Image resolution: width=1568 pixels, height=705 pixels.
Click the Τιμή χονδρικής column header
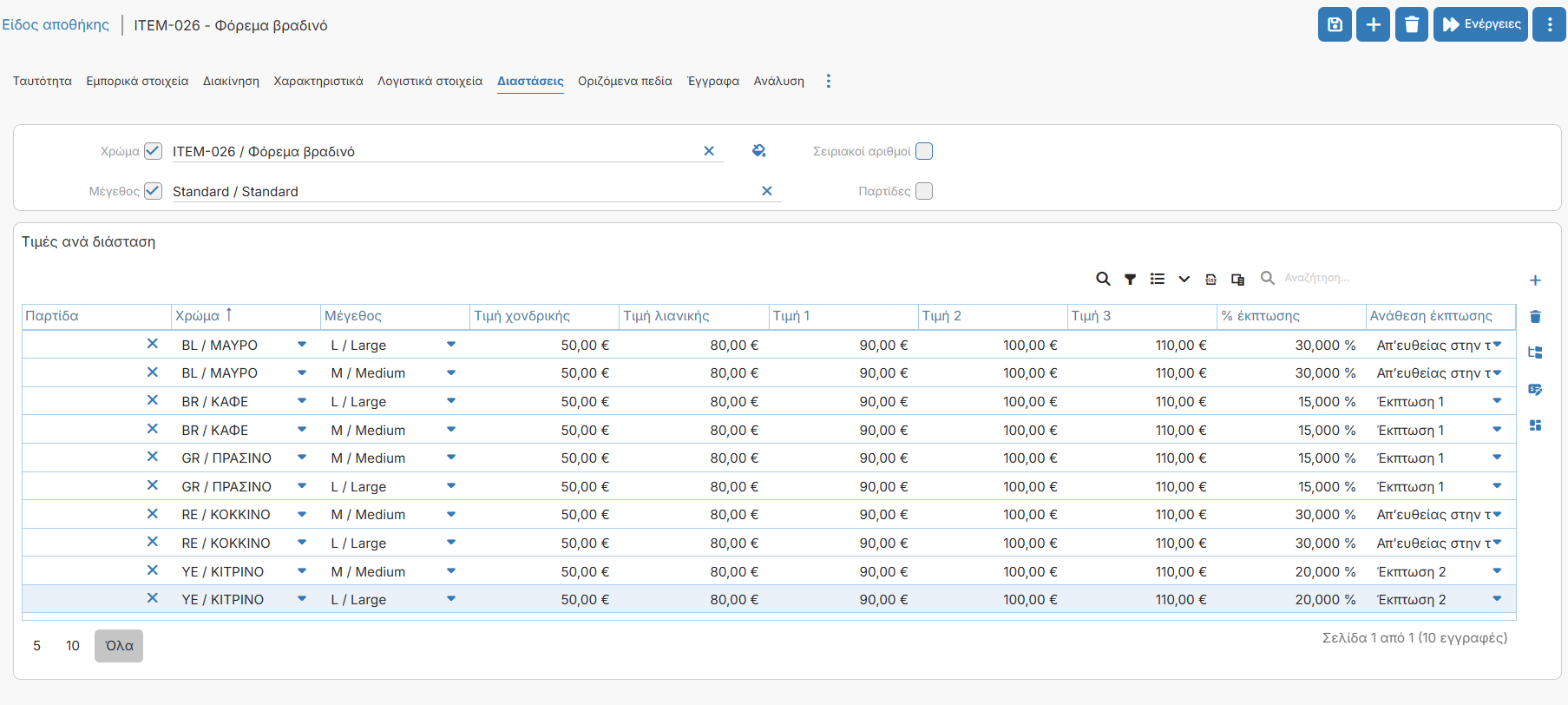(544, 316)
